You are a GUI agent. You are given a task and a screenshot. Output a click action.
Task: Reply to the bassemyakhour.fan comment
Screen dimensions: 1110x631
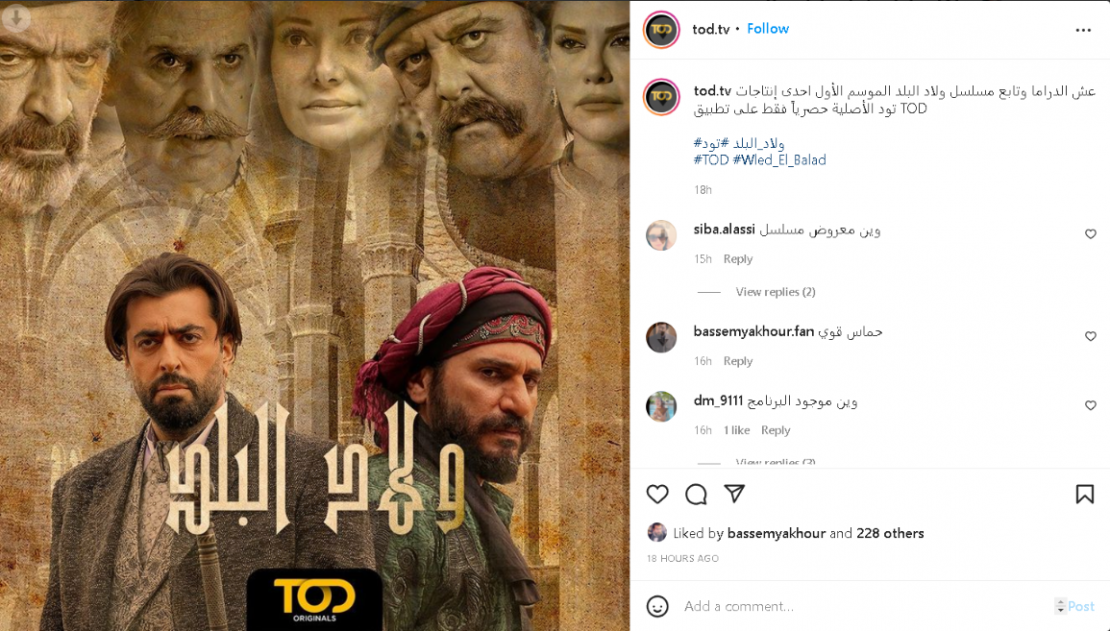[738, 361]
